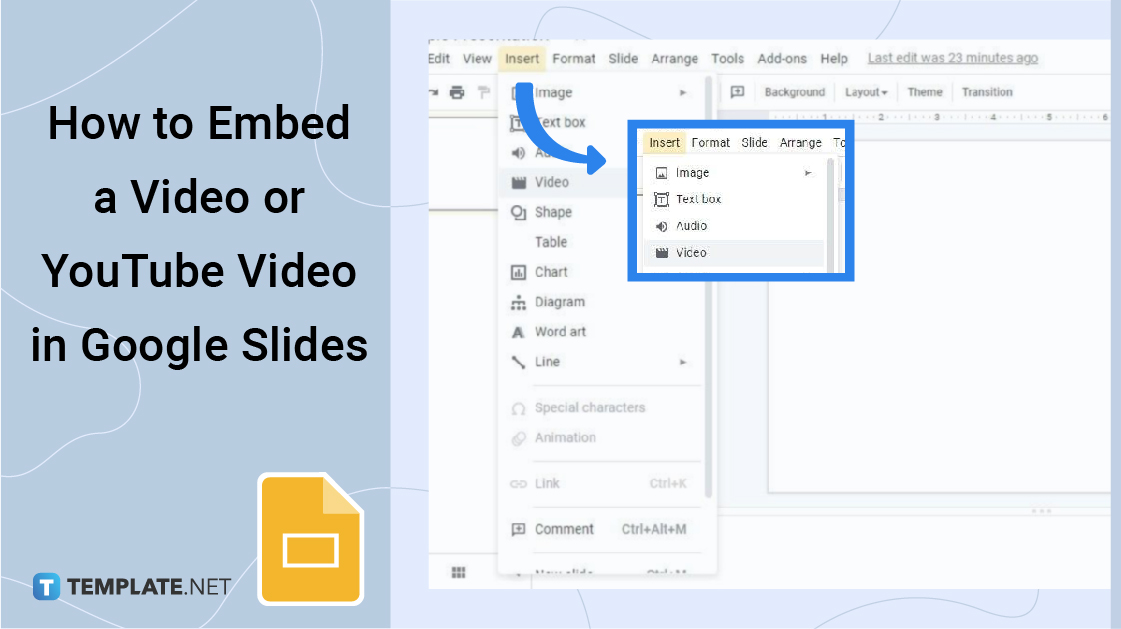
Task: Click the Link chain icon
Action: pos(518,484)
